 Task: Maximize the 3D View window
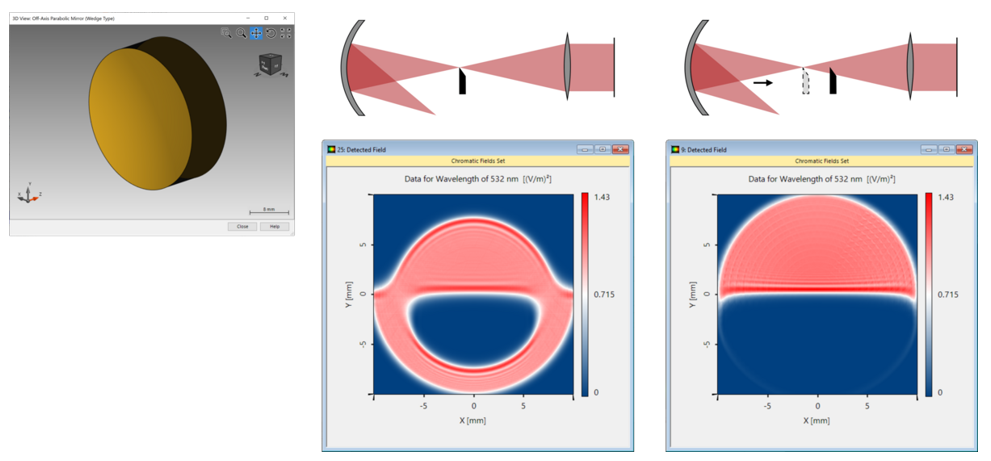pos(266,18)
